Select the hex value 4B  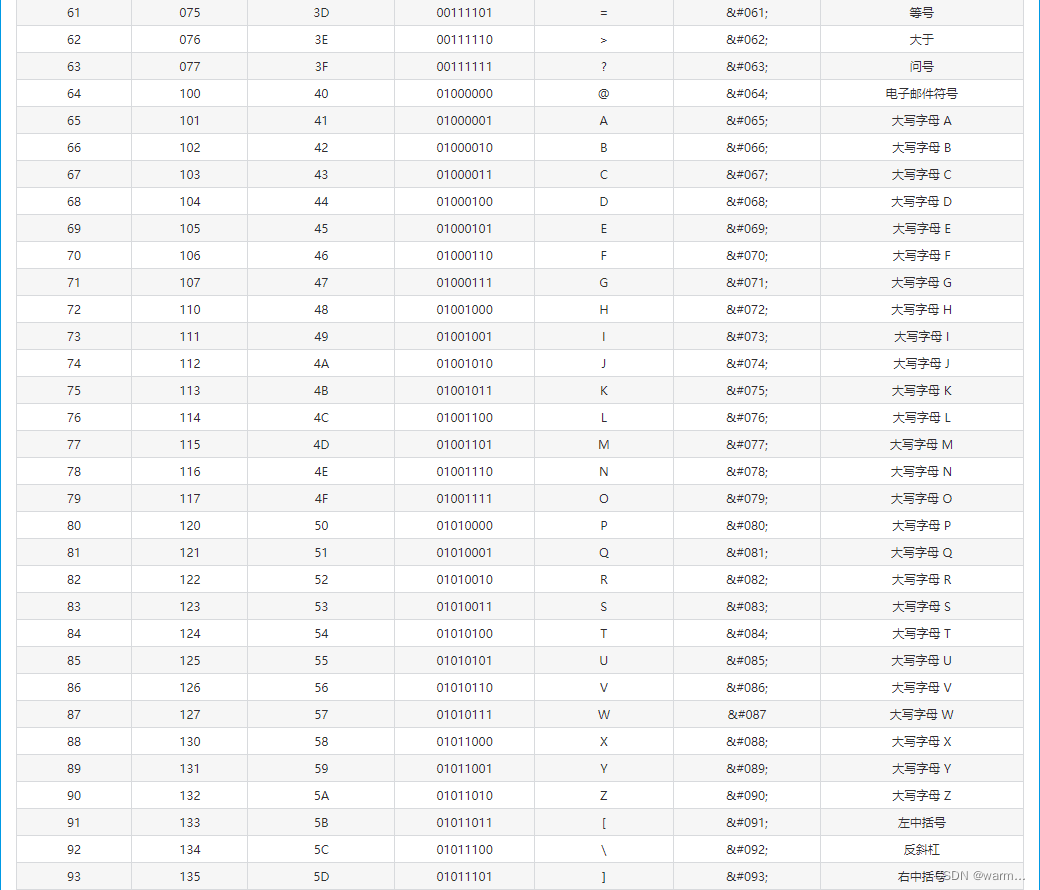[x=321, y=391]
